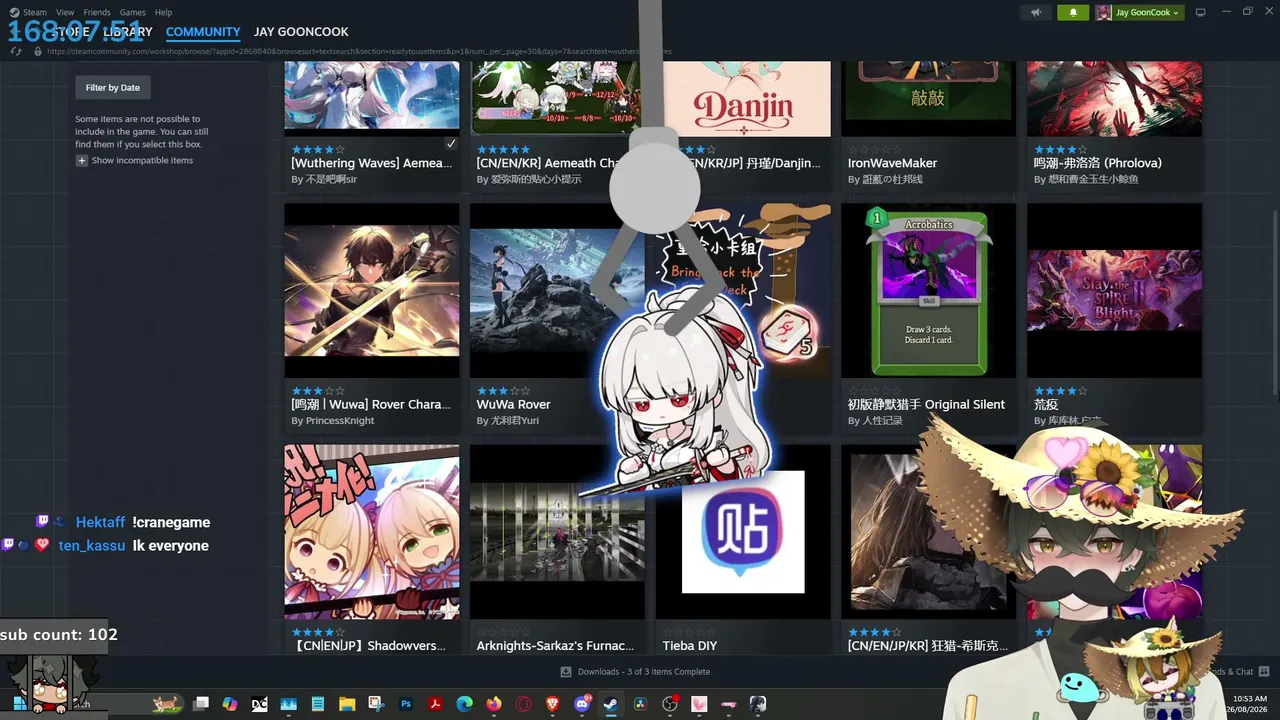Click the Steam logo icon in menu bar
The height and width of the screenshot is (720, 1280).
[x=14, y=12]
